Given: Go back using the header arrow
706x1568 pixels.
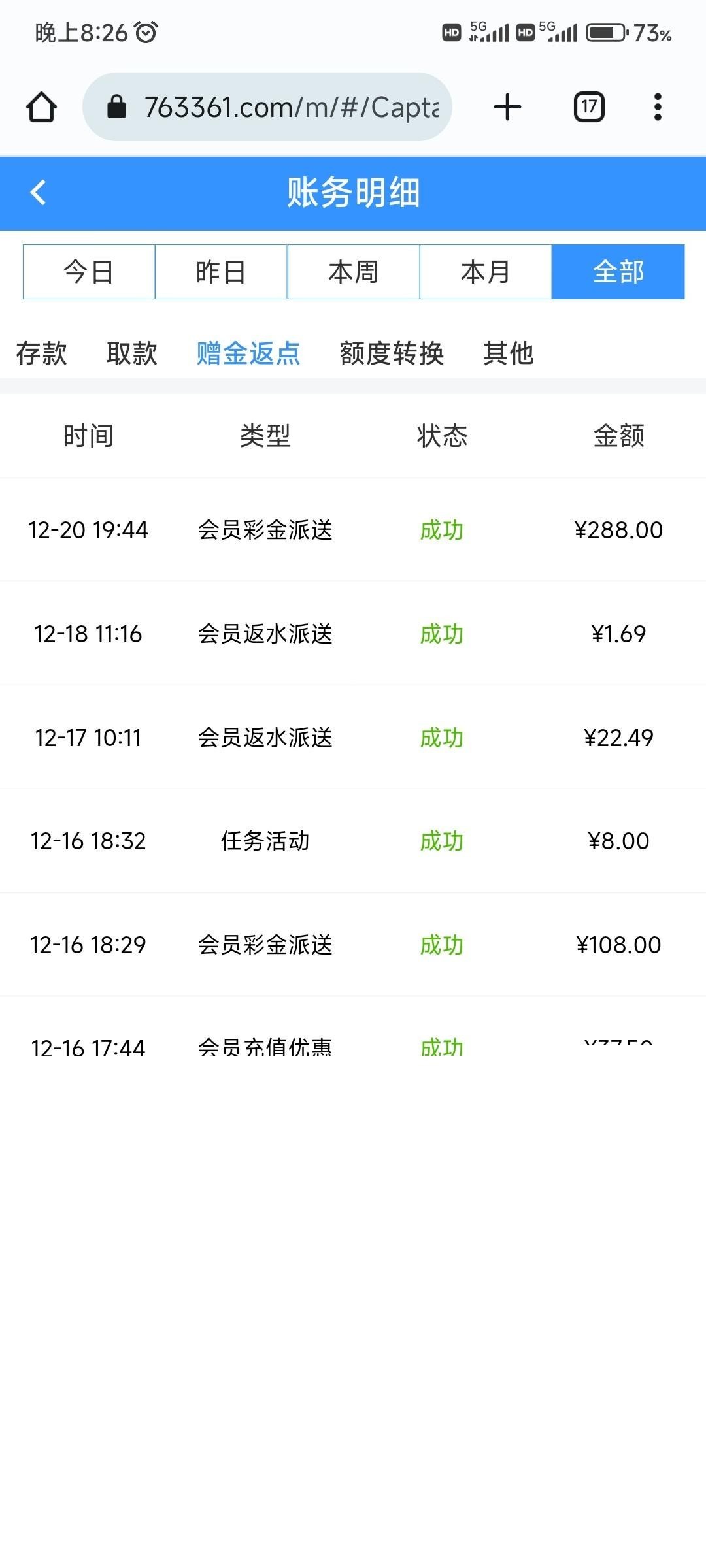Looking at the screenshot, I should [38, 193].
